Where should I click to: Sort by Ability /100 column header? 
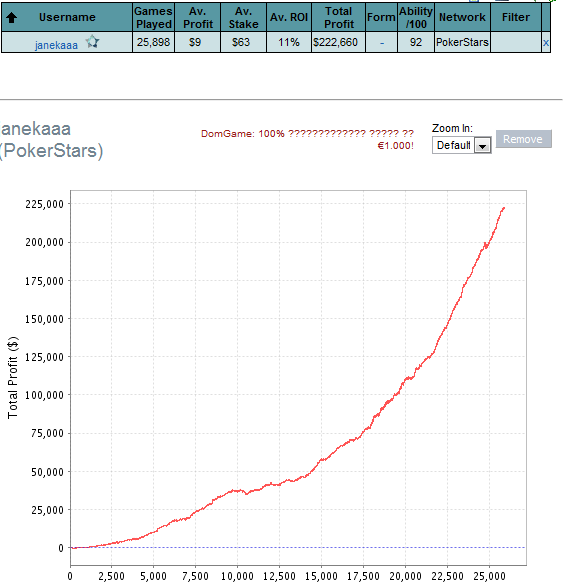[x=416, y=18]
